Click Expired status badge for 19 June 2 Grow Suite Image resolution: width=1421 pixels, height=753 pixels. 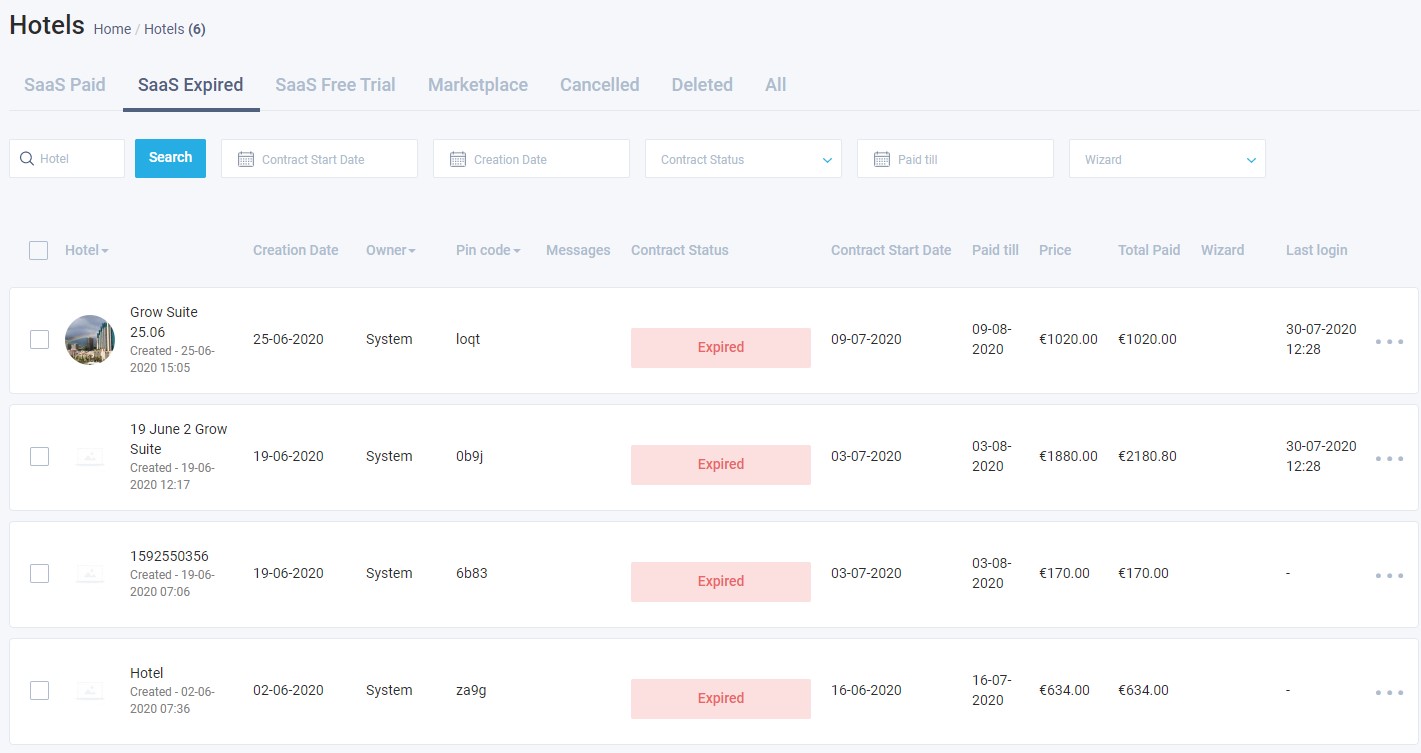[721, 465]
